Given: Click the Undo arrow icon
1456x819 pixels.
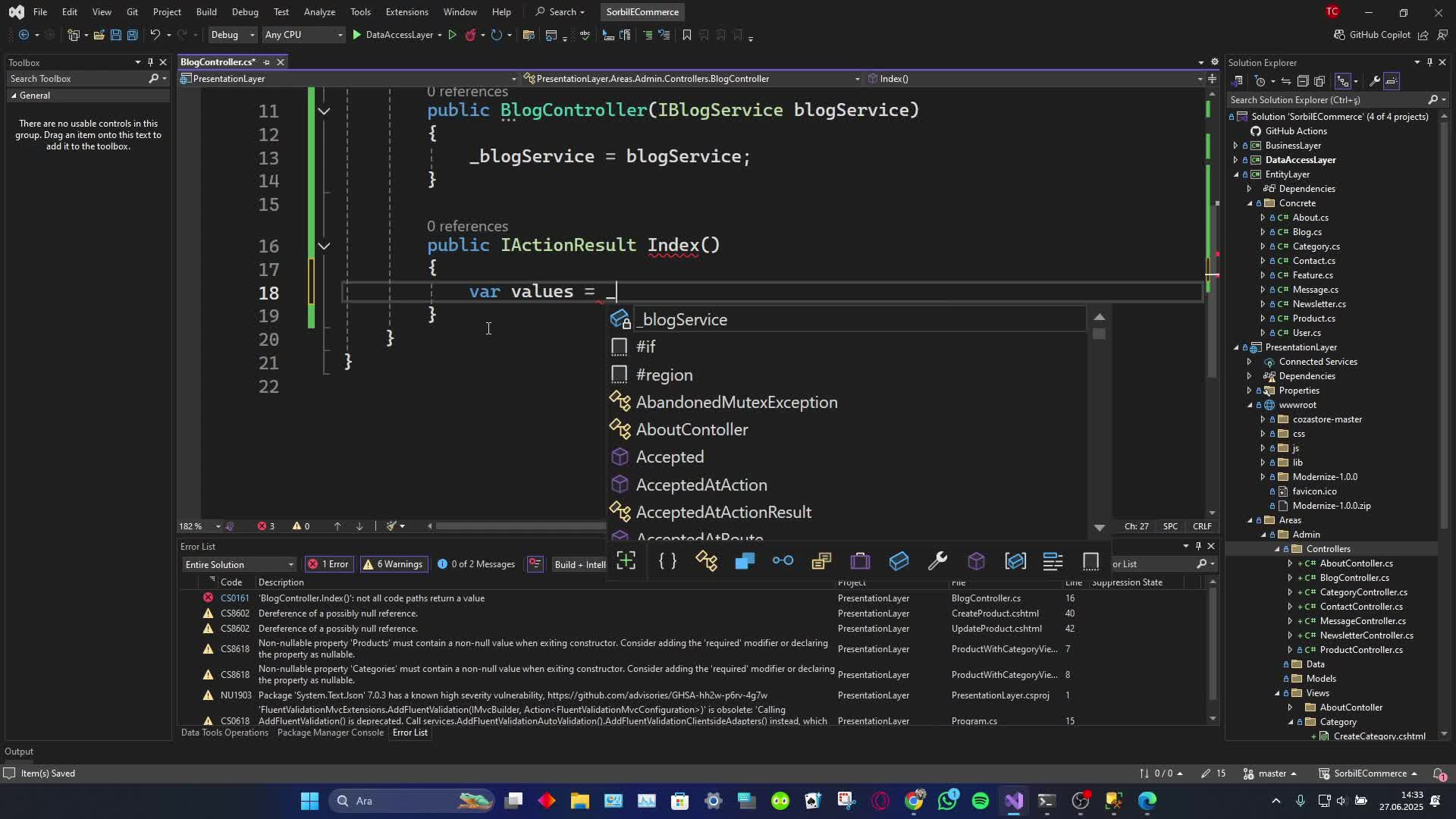Looking at the screenshot, I should pos(155,35).
